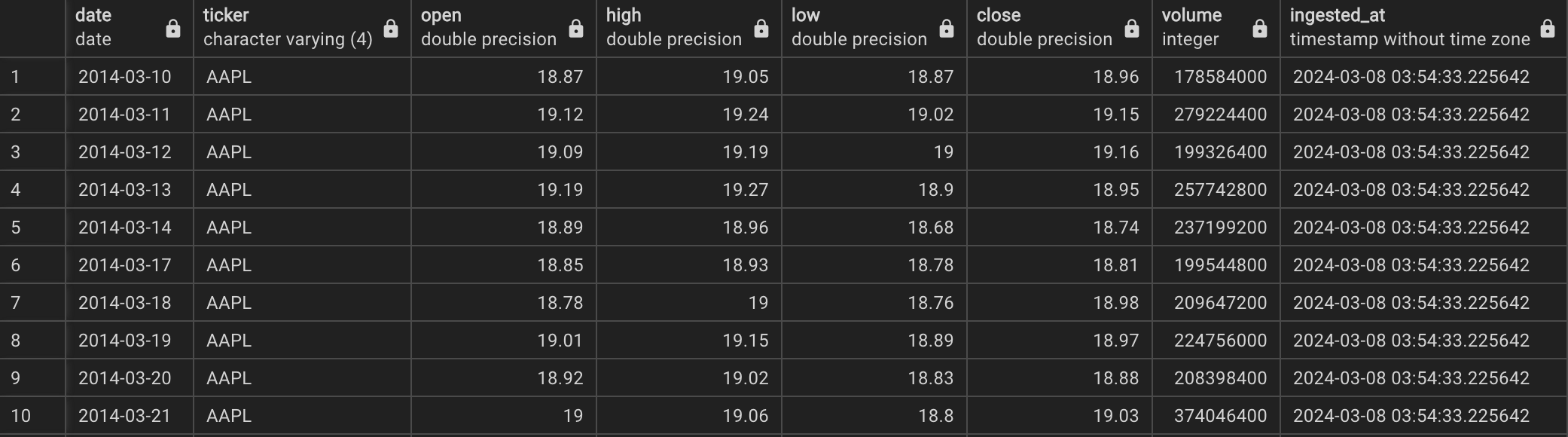The height and width of the screenshot is (437, 1568).
Task: Click the lock icon in high column header
Action: (x=761, y=29)
